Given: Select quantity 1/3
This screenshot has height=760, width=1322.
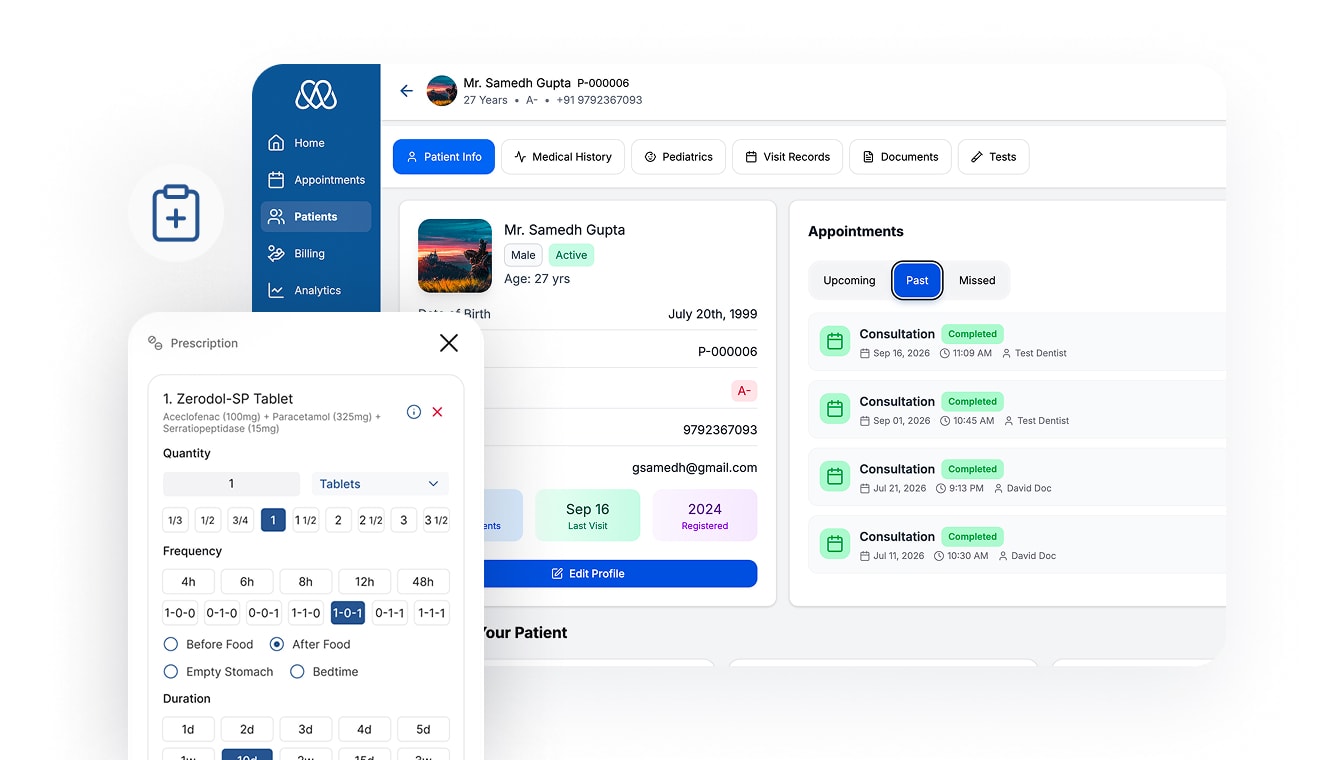Looking at the screenshot, I should coord(175,520).
